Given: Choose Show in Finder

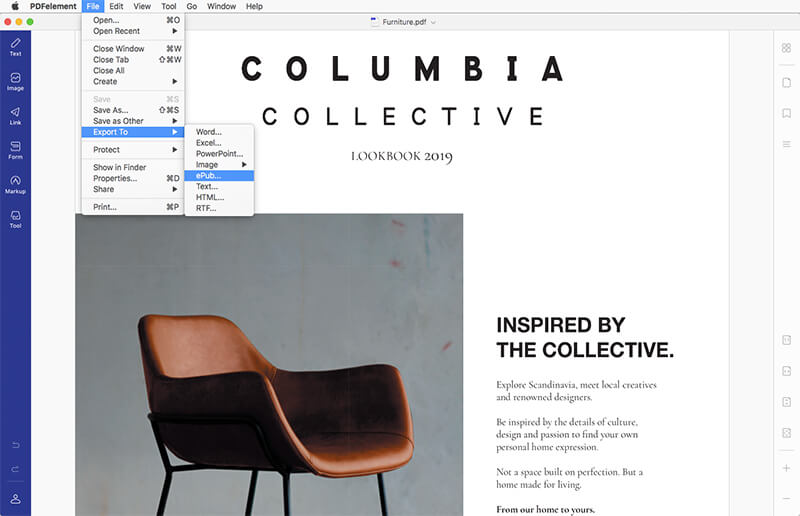Looking at the screenshot, I should coord(133,167).
